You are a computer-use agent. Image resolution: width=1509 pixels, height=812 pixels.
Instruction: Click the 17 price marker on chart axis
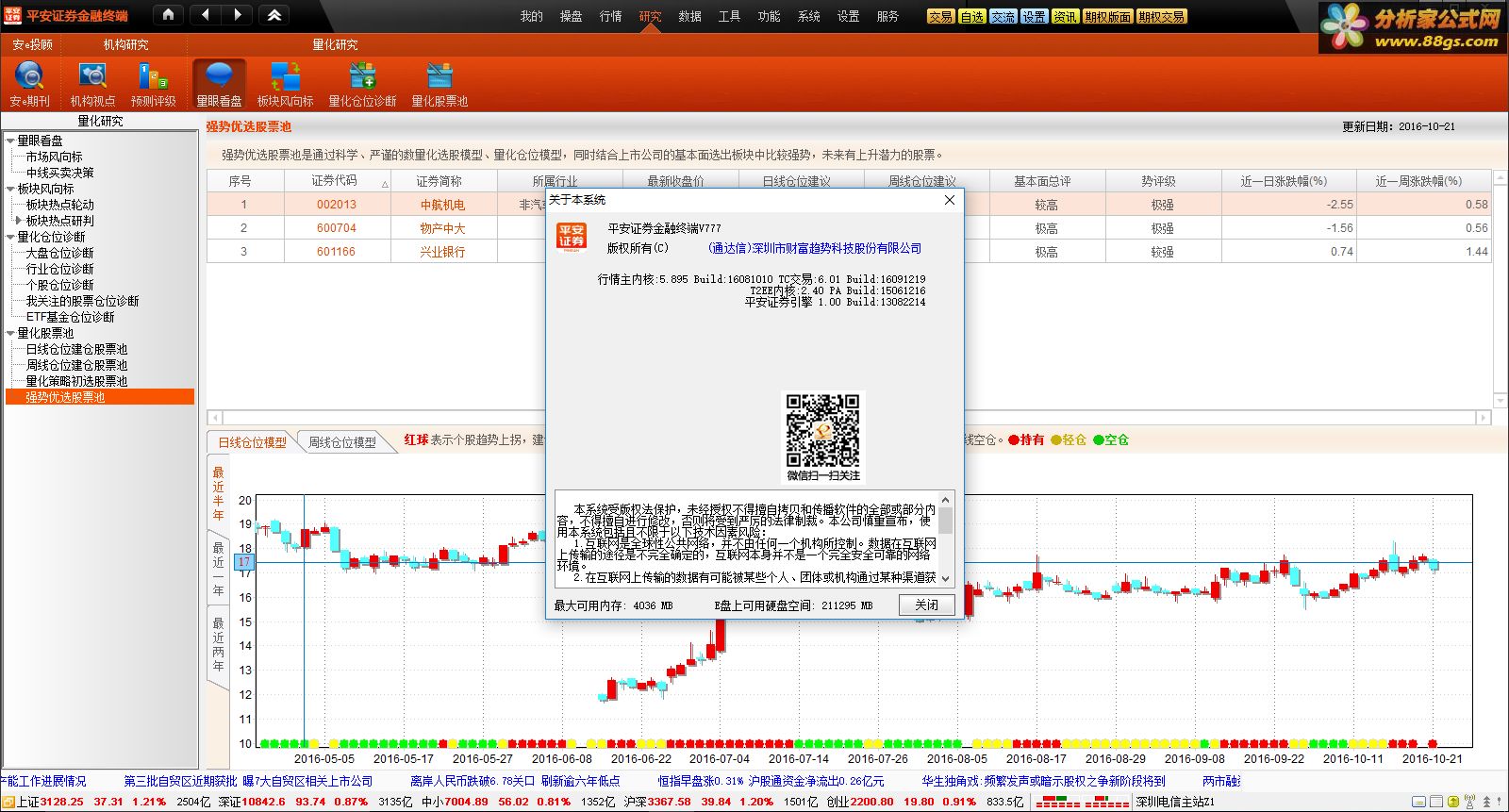(244, 562)
